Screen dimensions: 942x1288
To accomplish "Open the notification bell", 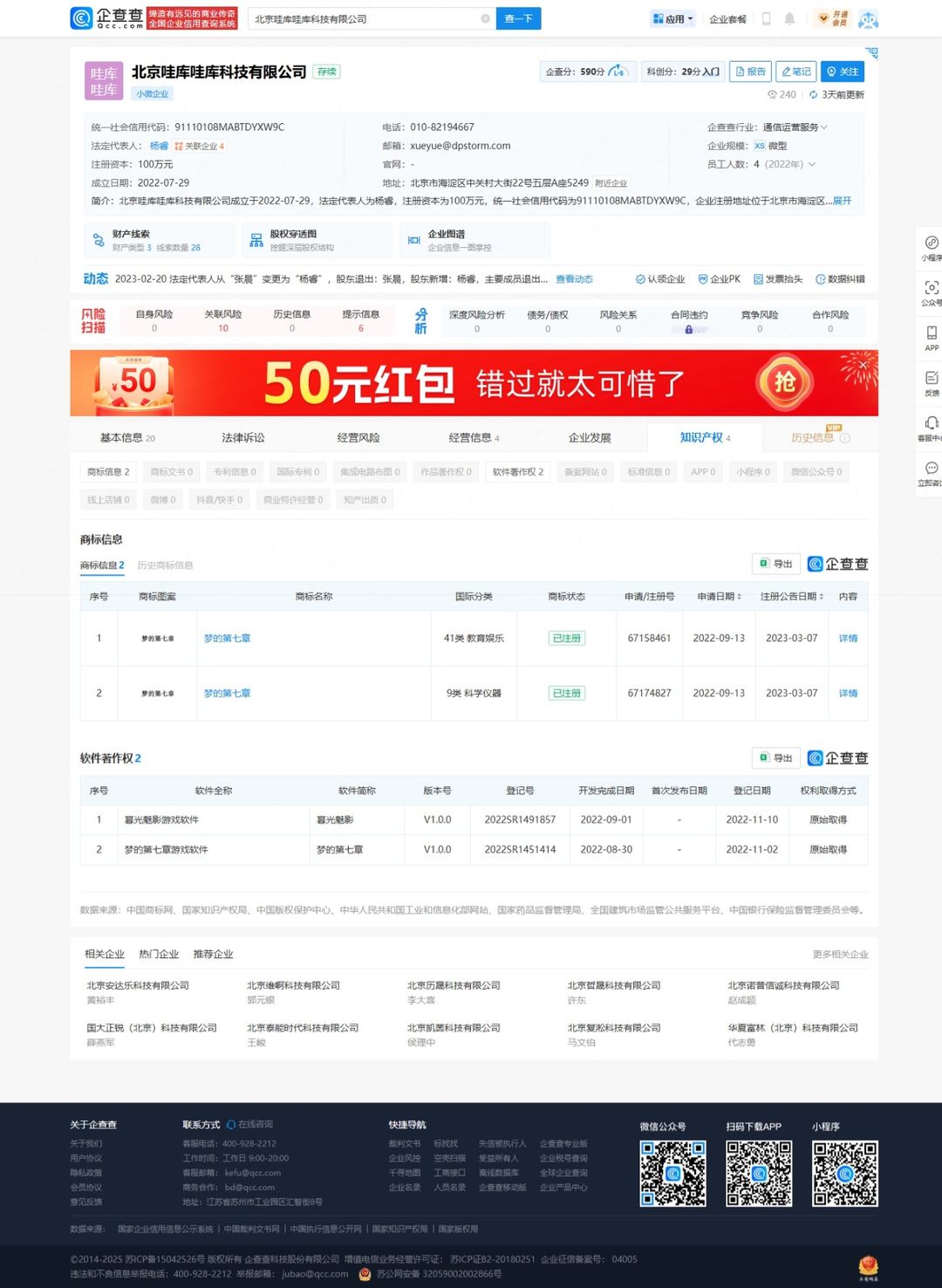I will (789, 18).
